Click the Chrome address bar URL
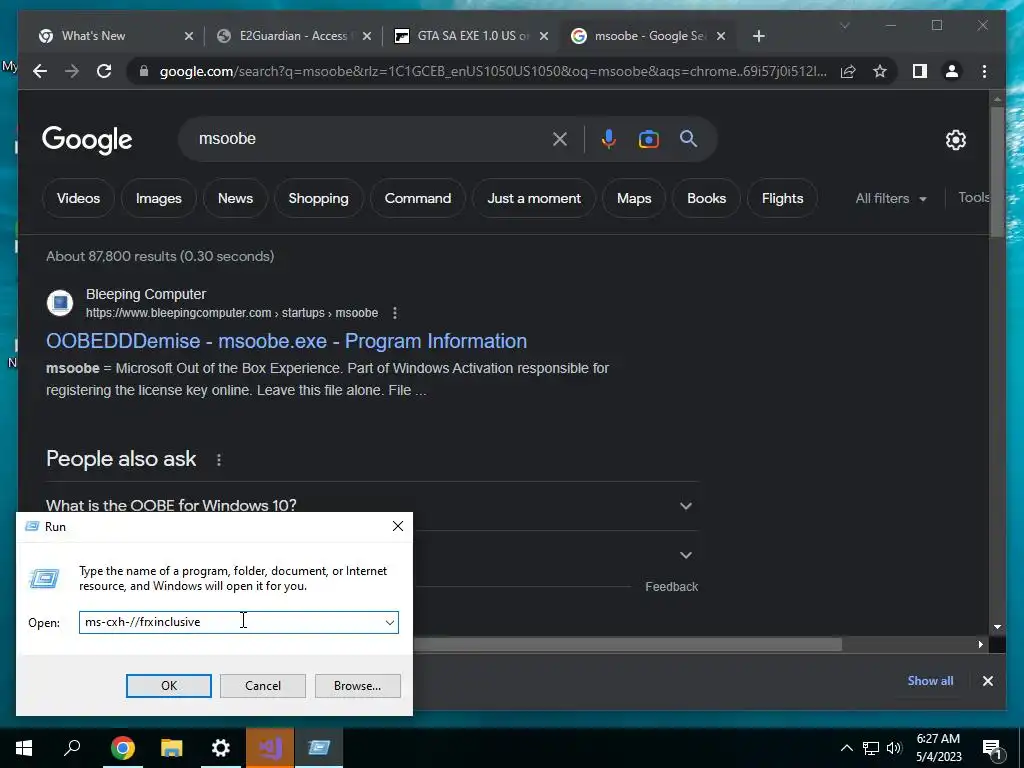The width and height of the screenshot is (1024, 768). tap(493, 71)
